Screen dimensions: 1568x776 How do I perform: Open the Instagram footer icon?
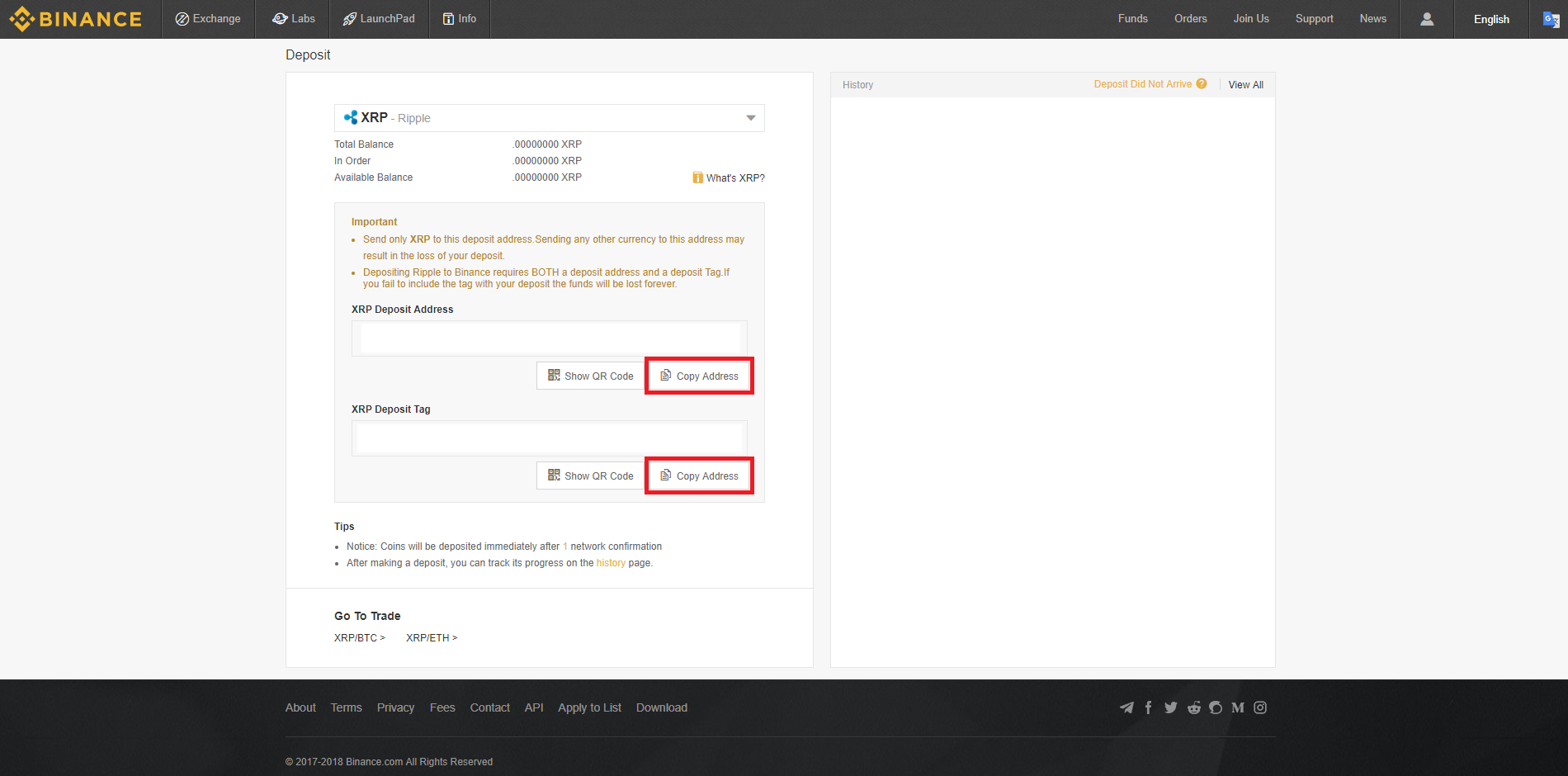pos(1260,707)
